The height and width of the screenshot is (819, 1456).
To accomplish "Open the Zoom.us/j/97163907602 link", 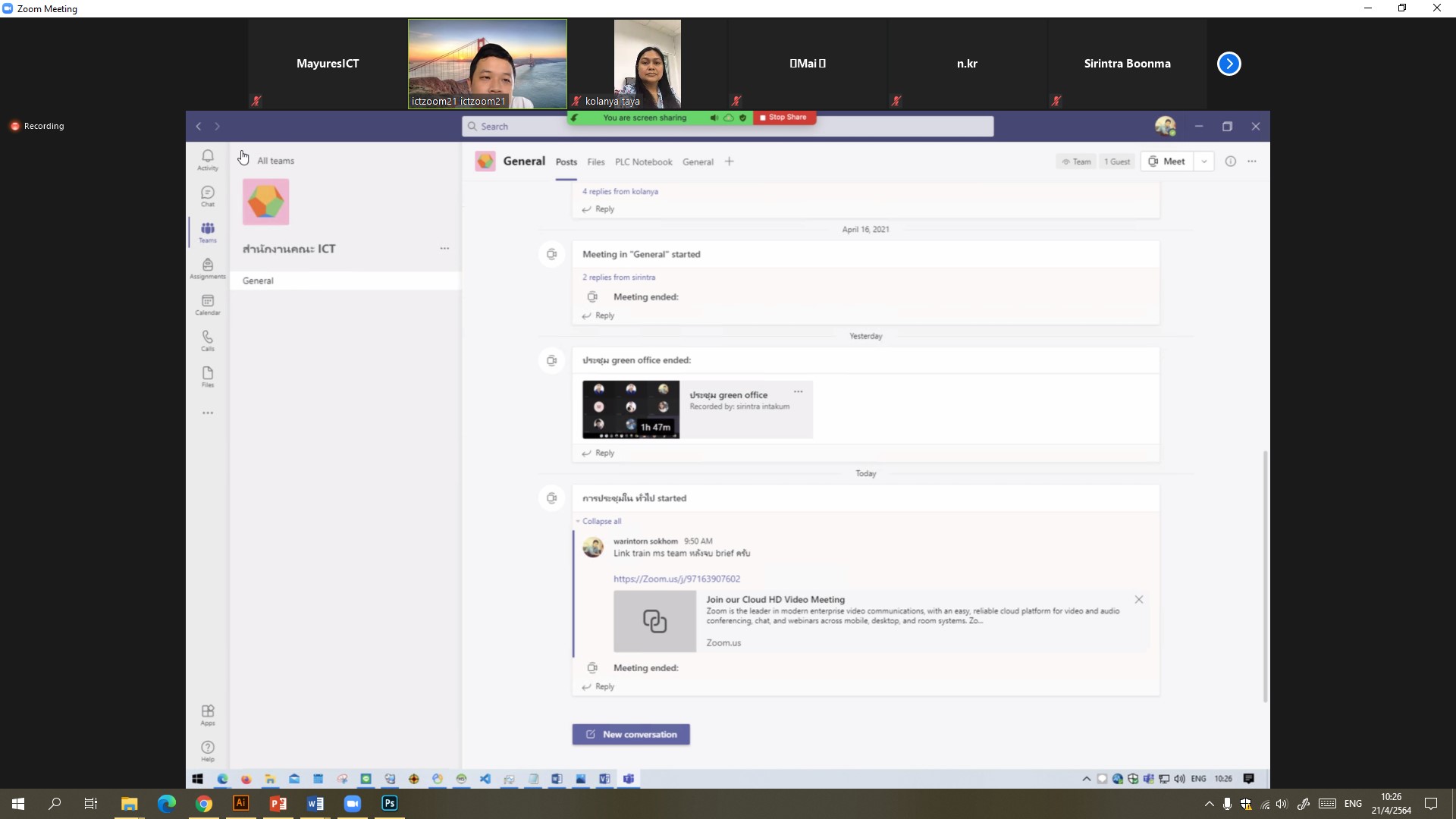I will pyautogui.click(x=676, y=579).
